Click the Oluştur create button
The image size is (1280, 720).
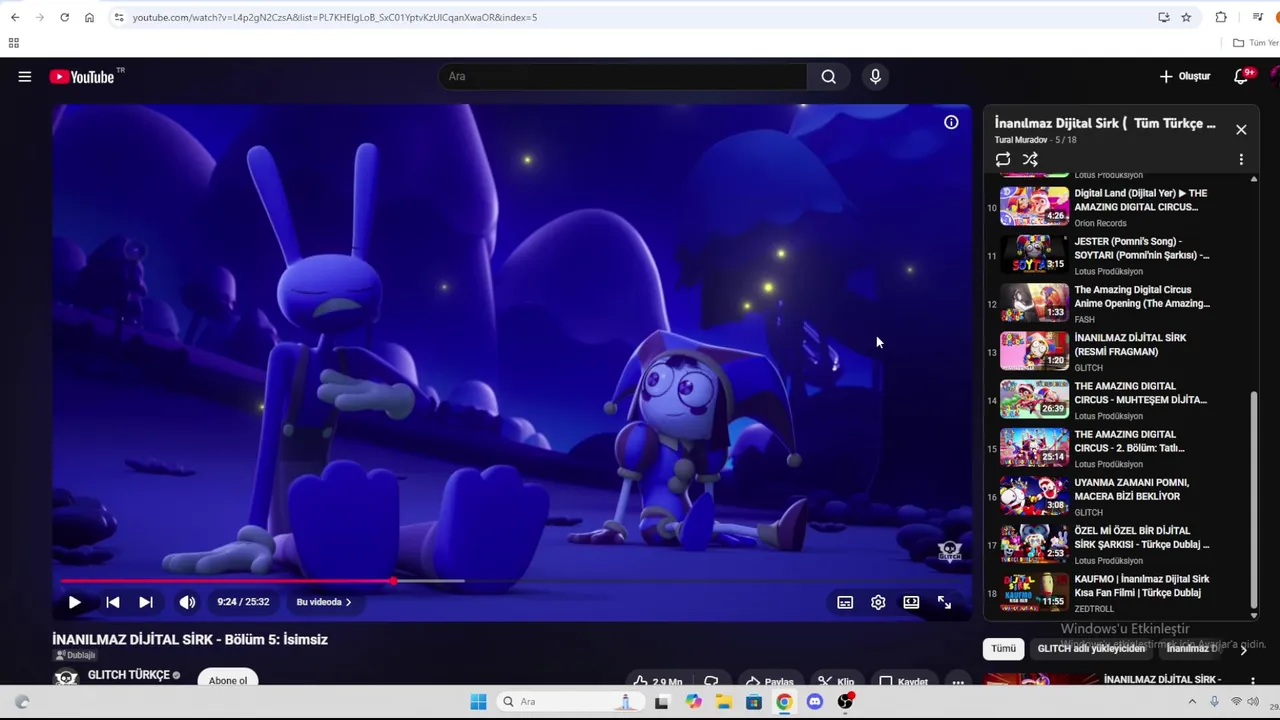(x=1185, y=77)
